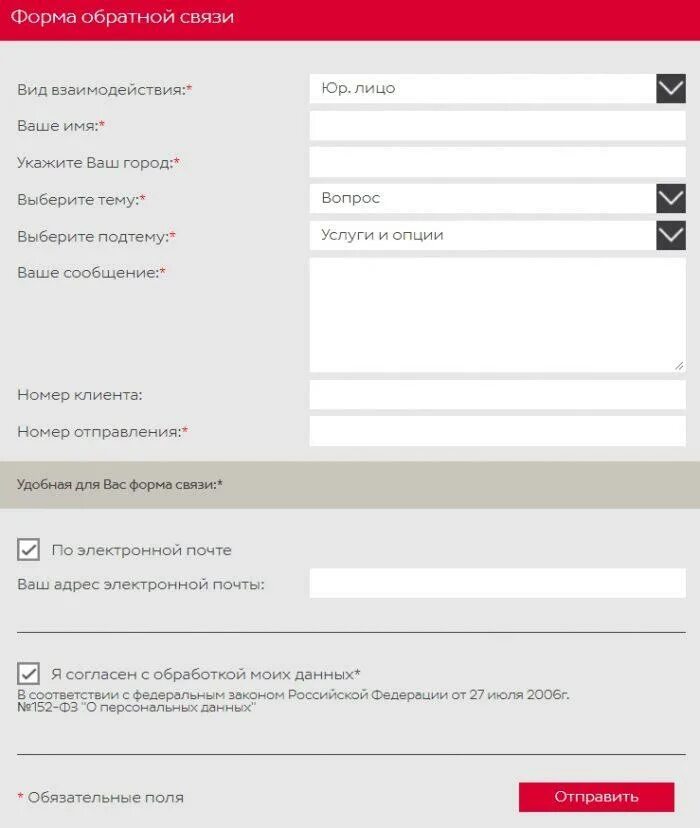Focus the 'Ваше имя' text field

(498, 126)
